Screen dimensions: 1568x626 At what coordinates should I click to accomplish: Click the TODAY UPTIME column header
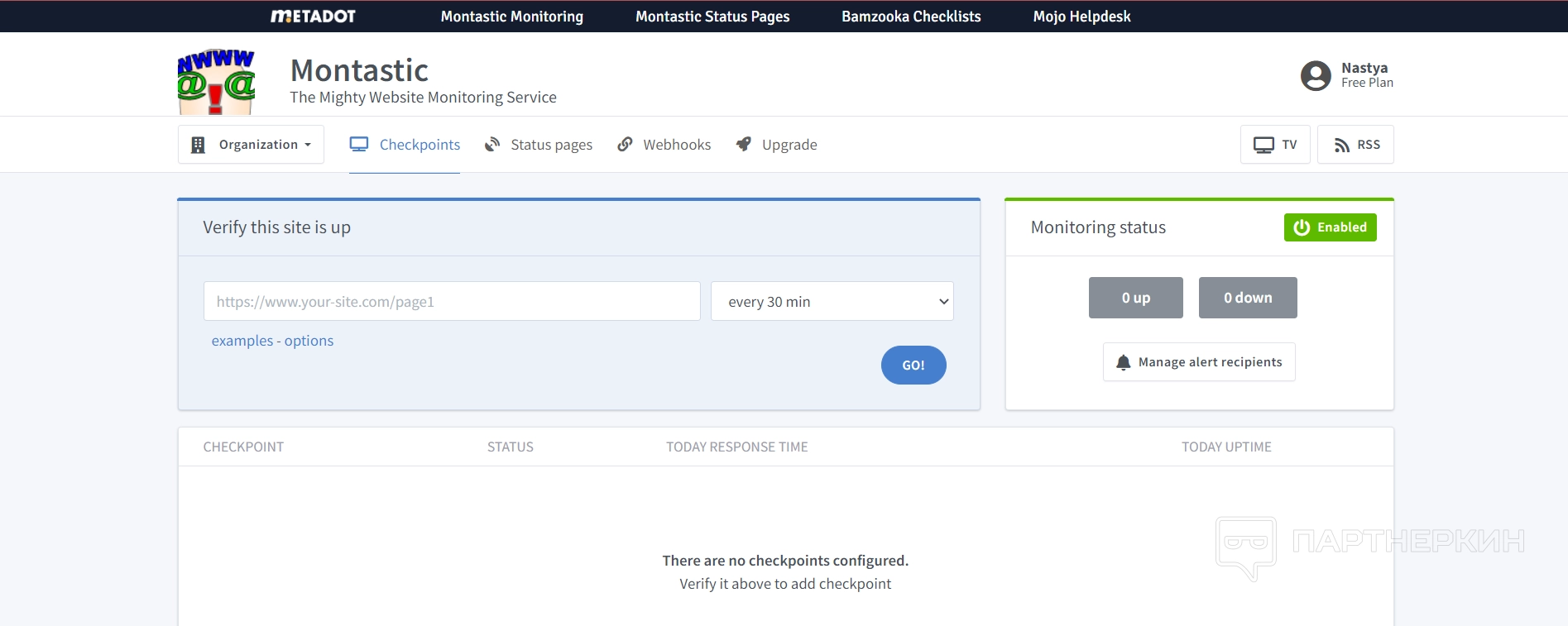1226,447
